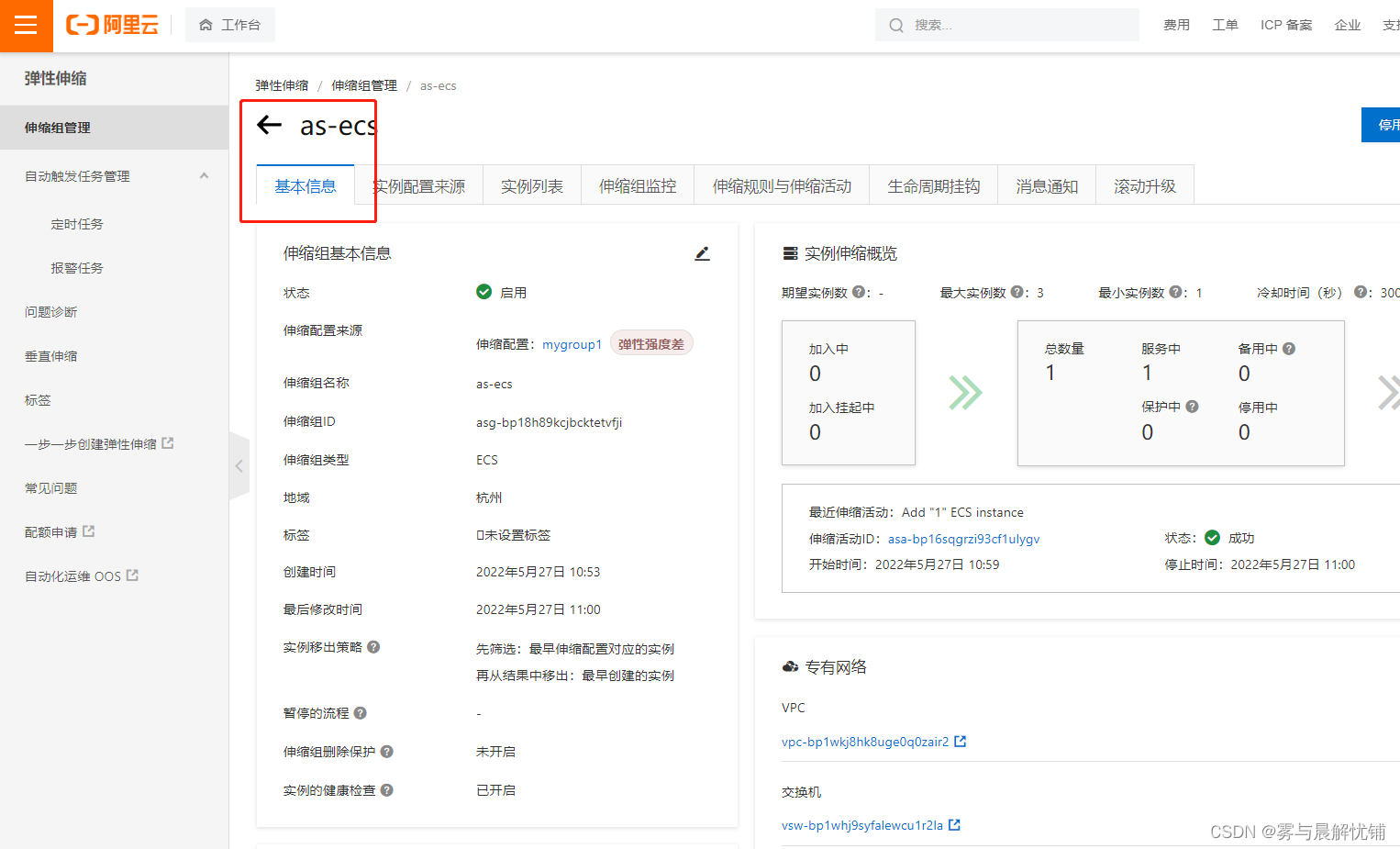
Task: Click the help icon beside 最大实例数
Action: [1017, 292]
